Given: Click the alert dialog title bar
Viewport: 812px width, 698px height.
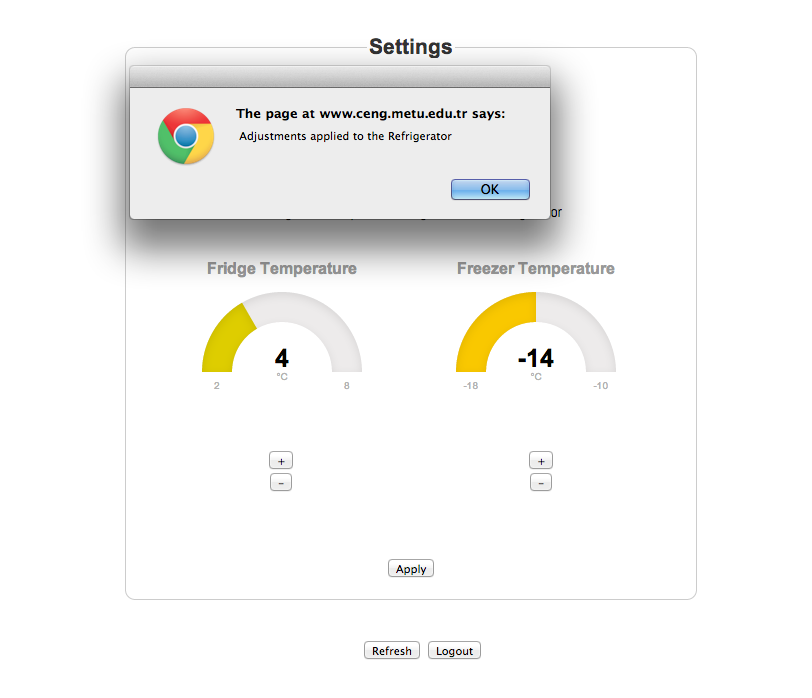Looking at the screenshot, I should click(x=340, y=77).
